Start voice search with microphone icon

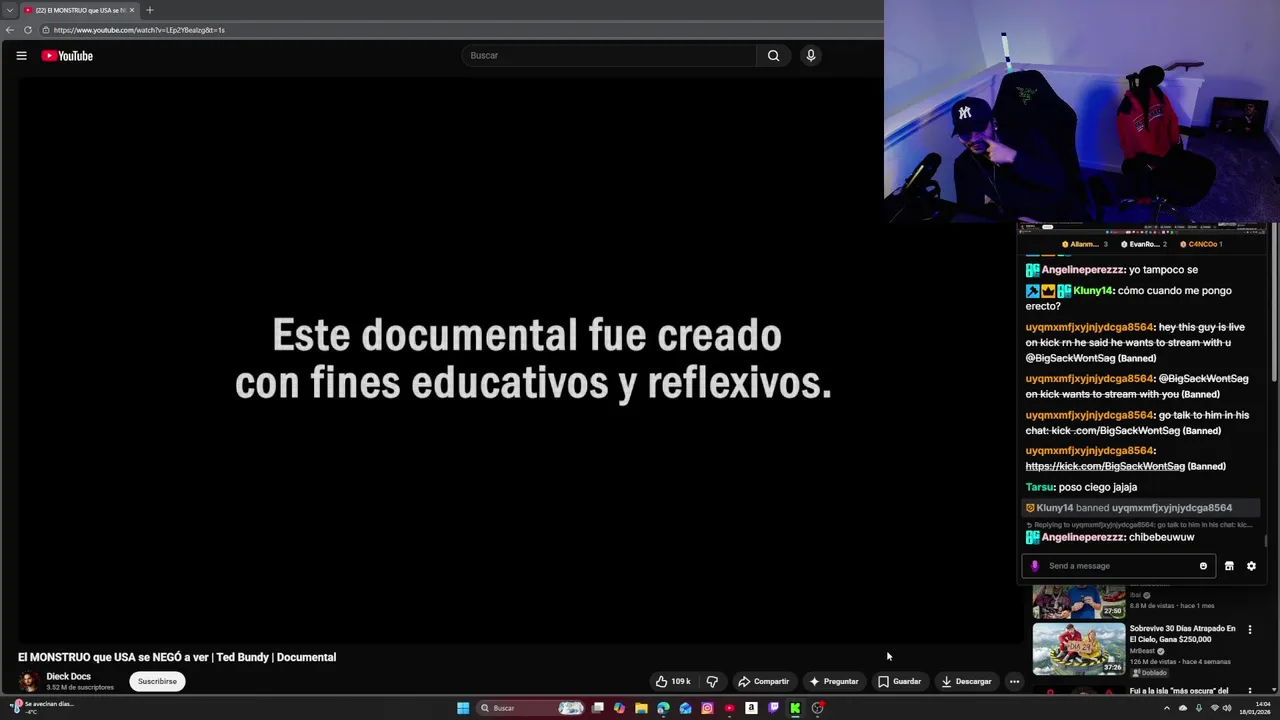click(811, 56)
